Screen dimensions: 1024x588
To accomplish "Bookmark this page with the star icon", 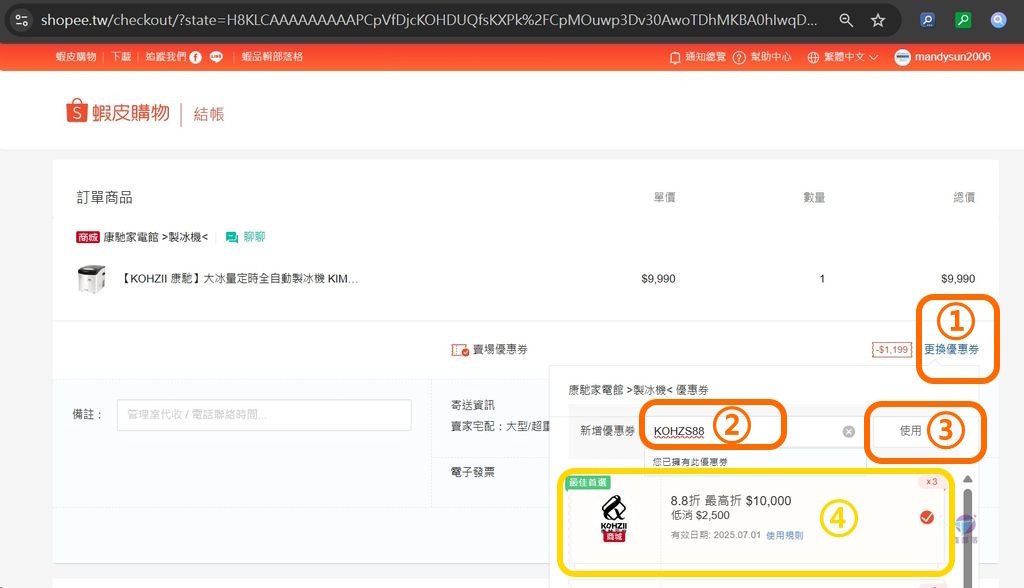I will coord(878,20).
